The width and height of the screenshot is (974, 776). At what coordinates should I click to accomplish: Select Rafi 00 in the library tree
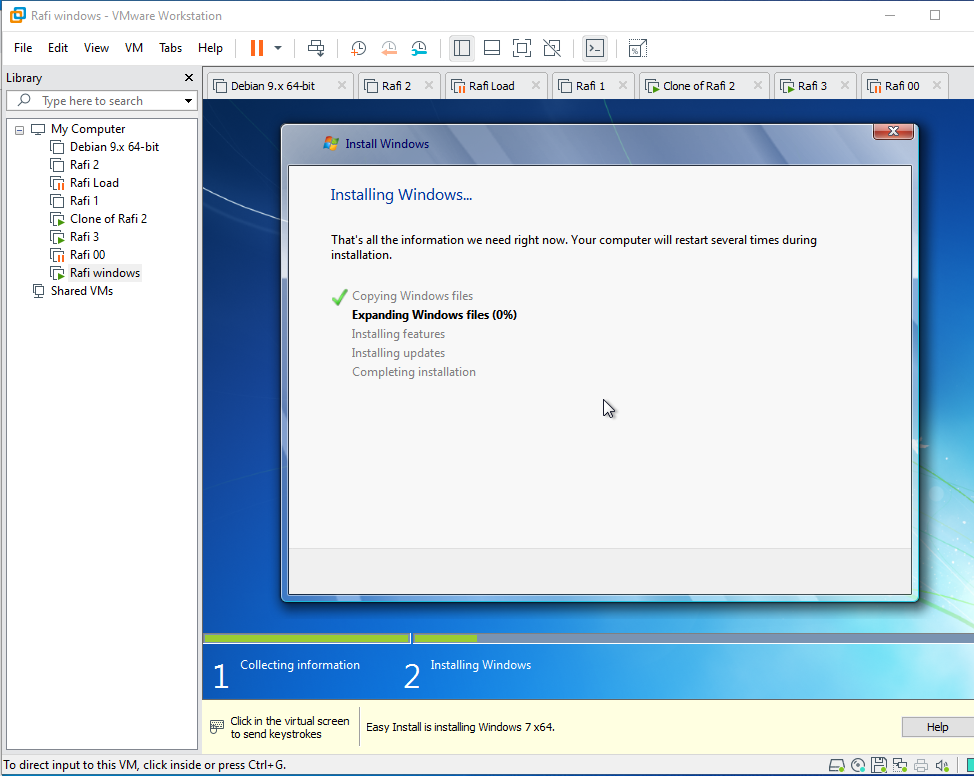[78, 255]
